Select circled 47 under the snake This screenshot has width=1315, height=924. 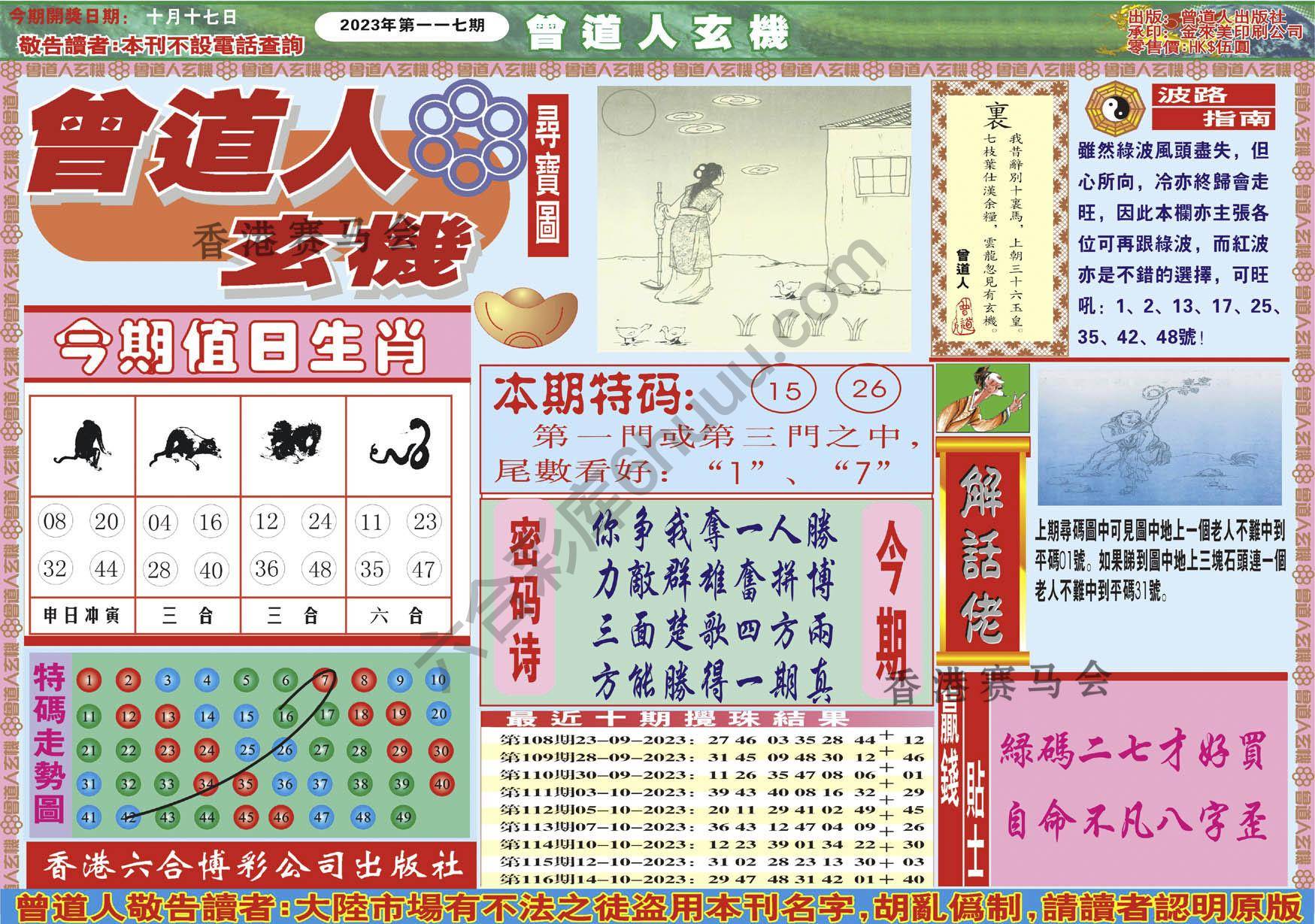pos(424,568)
